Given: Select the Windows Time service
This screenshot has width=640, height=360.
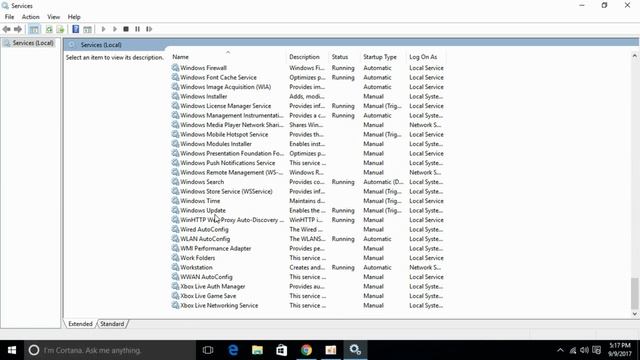Looking at the screenshot, I should coord(200,201).
